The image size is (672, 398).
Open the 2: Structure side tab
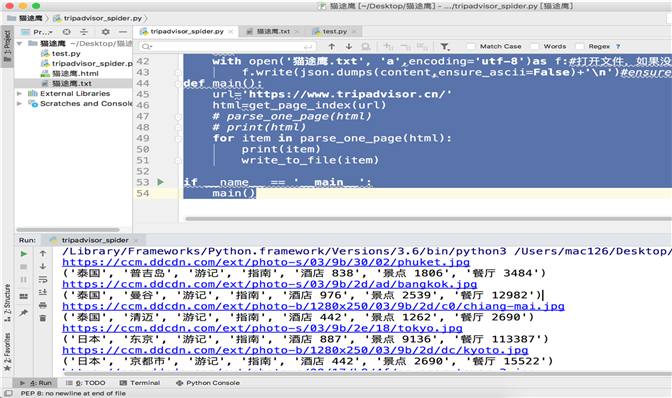pos(7,302)
